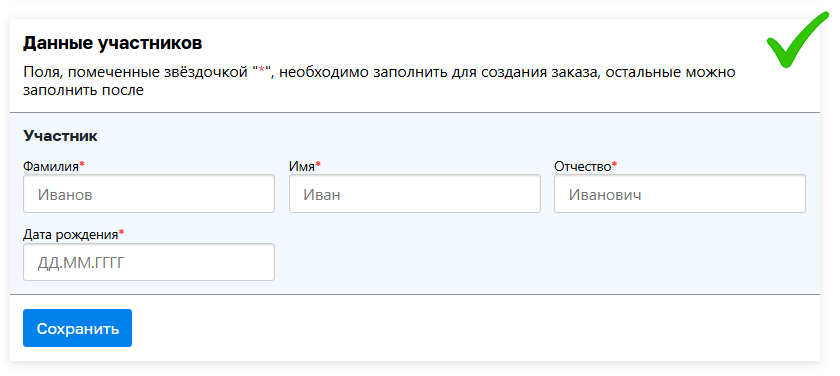The width and height of the screenshot is (840, 376).
Task: Click the Имя field label
Action: 302,166
